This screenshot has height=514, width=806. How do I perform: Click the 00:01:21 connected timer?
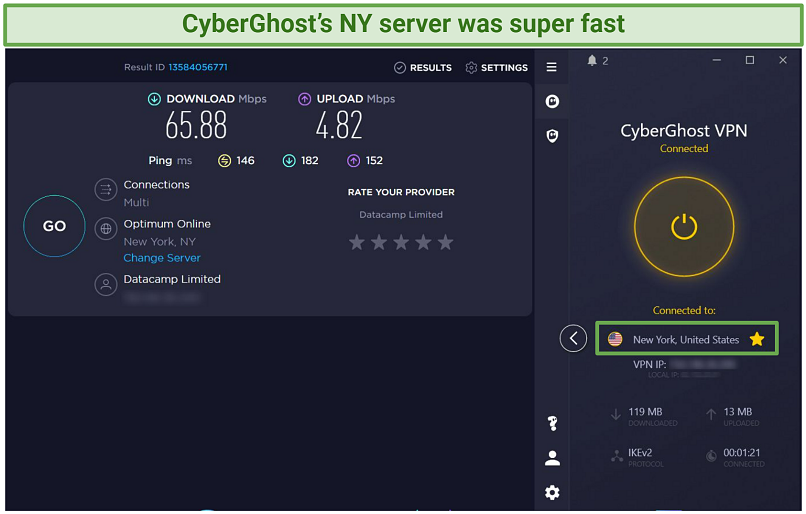pyautogui.click(x=742, y=453)
